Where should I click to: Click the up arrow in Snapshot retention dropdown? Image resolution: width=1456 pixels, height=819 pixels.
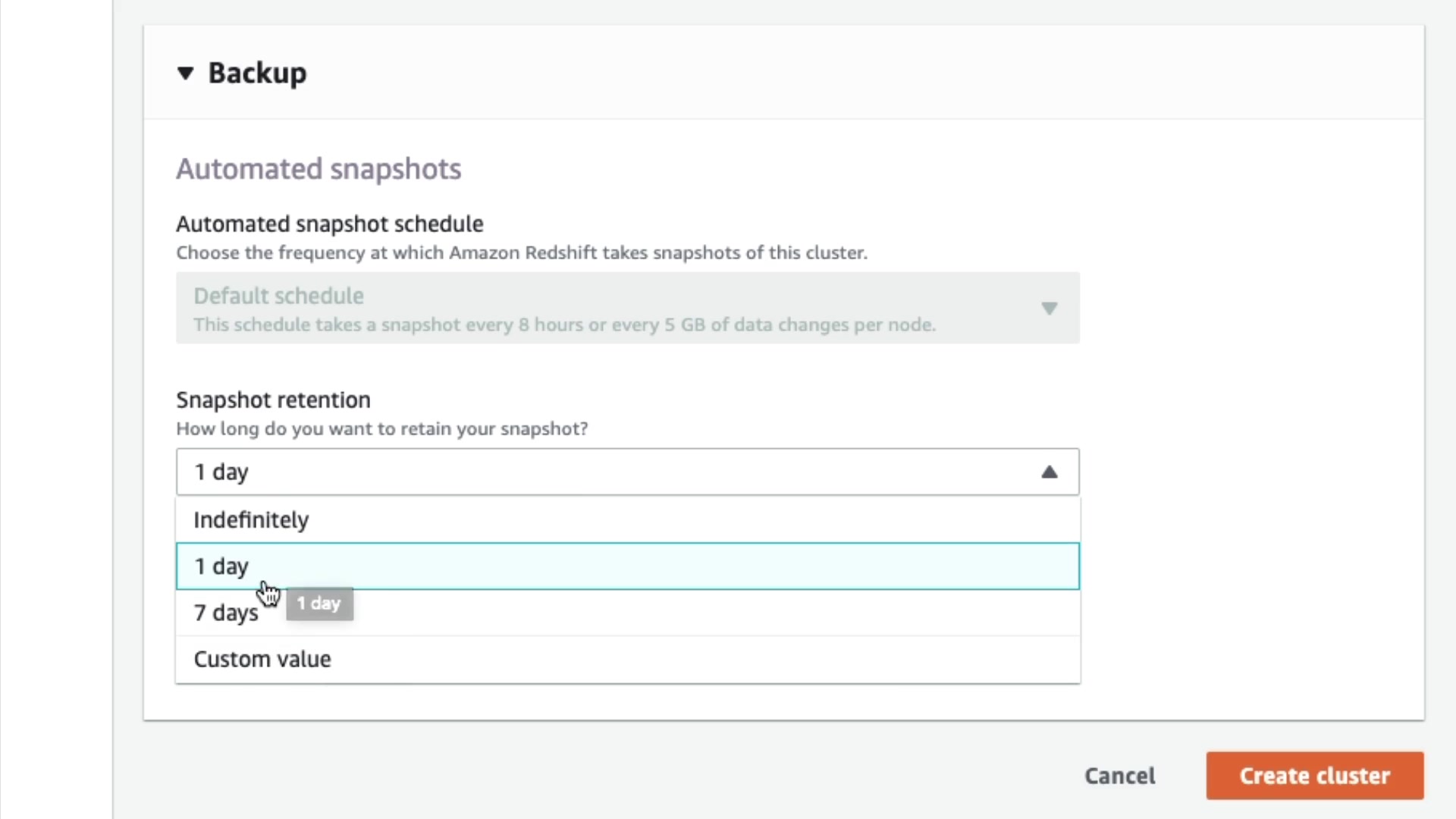(1049, 472)
